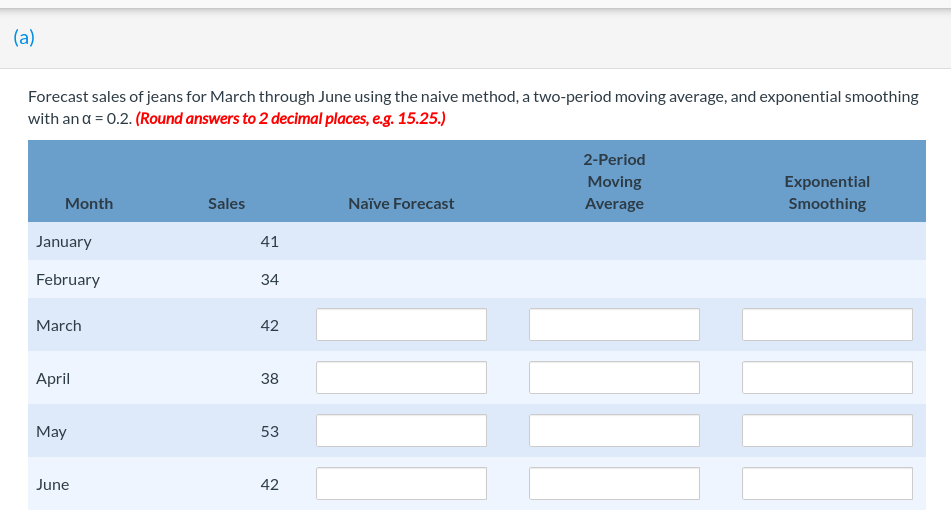Click the April Naïve Forecast input field
951x527 pixels.
coord(401,377)
